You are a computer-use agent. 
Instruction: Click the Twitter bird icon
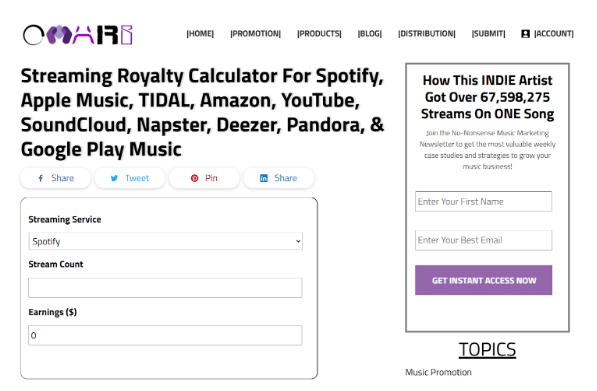click(x=114, y=178)
